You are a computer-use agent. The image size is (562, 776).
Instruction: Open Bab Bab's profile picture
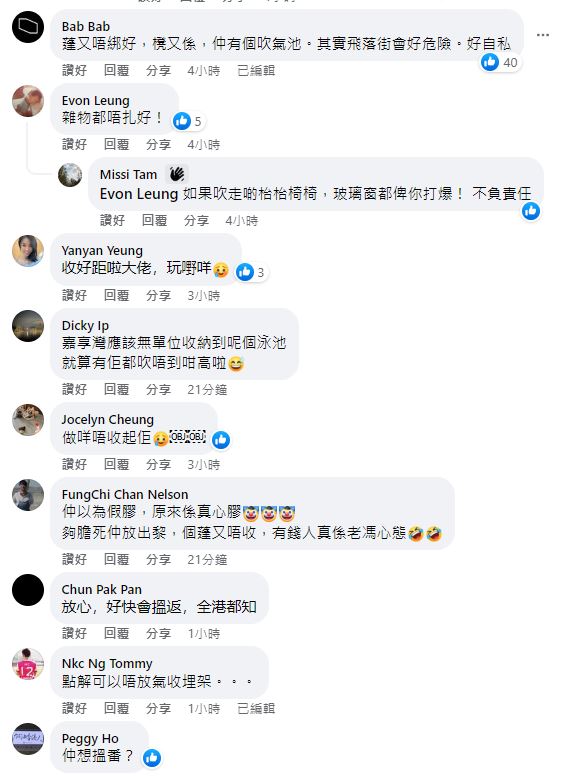(28, 27)
